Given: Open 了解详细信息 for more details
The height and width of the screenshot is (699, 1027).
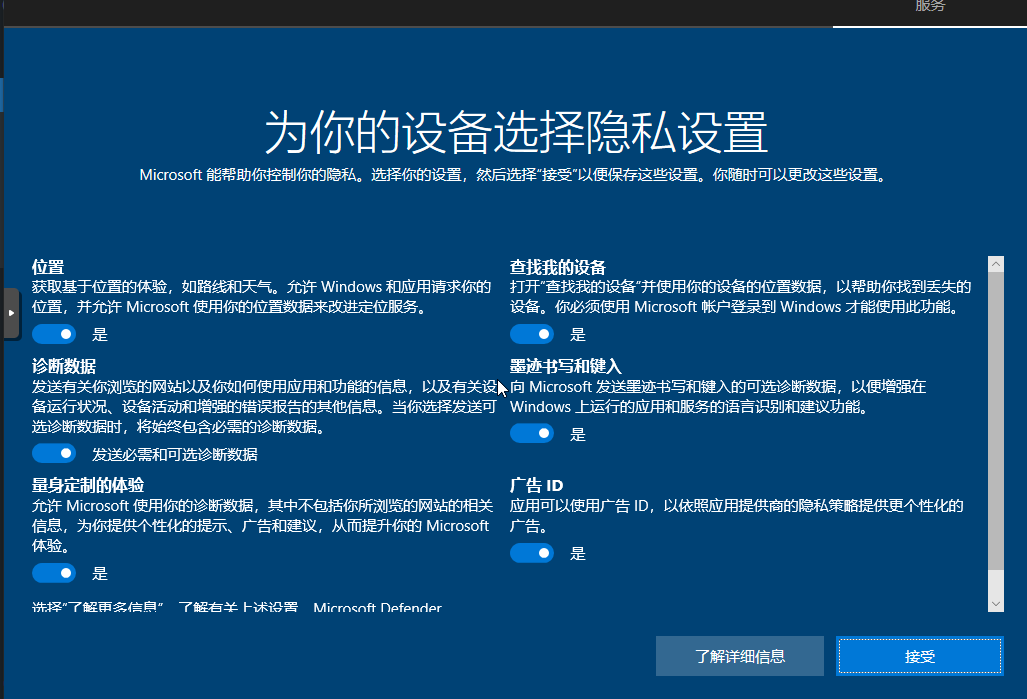Looking at the screenshot, I should 740,656.
